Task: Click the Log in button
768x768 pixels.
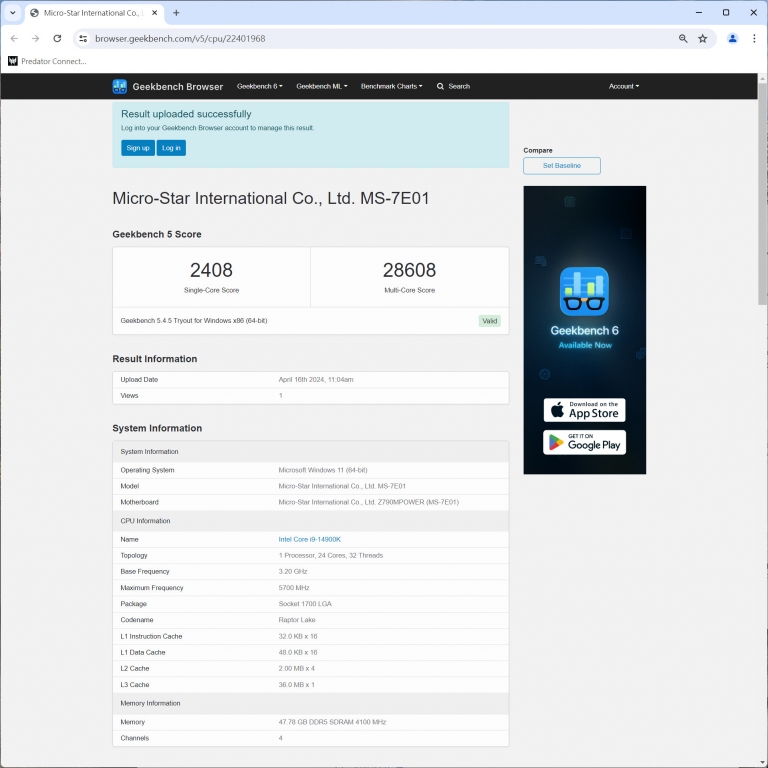Action: coord(171,148)
